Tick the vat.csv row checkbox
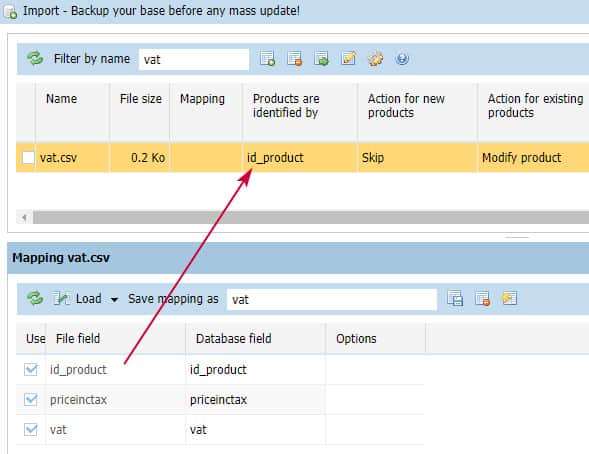589x454 pixels. [29, 158]
